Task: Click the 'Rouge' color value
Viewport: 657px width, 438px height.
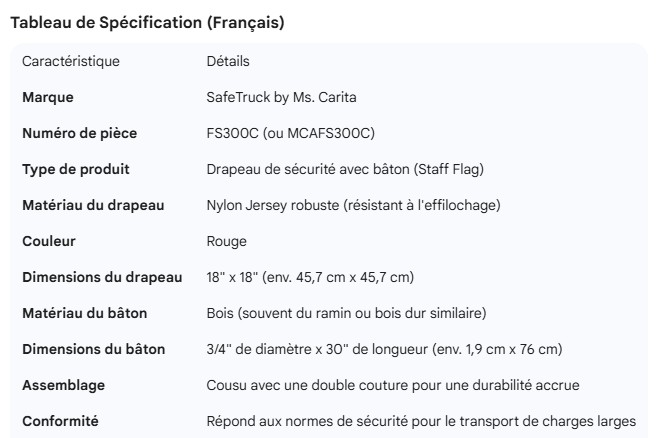Action: pos(226,241)
